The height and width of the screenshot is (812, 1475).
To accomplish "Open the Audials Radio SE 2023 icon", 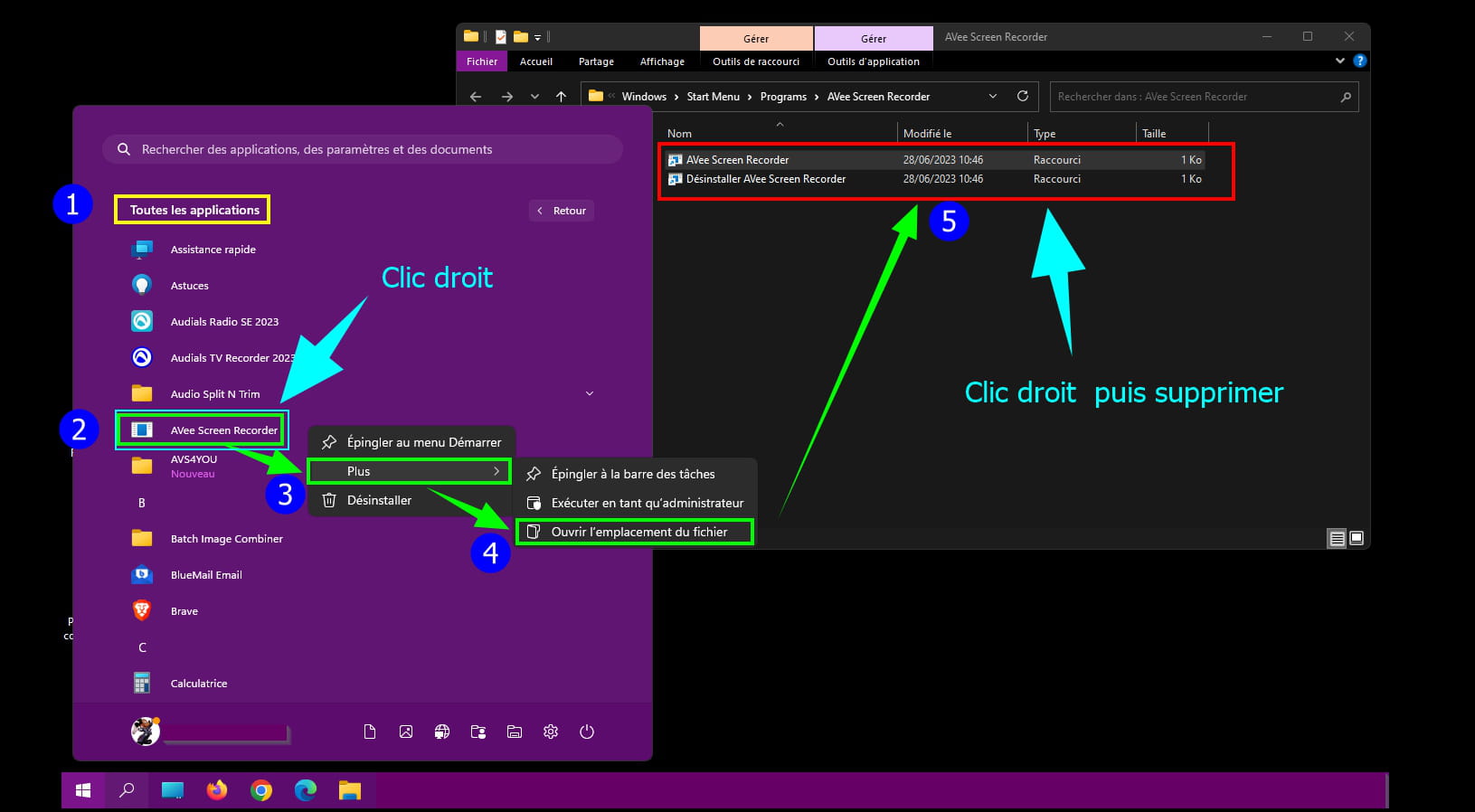I will (x=142, y=322).
